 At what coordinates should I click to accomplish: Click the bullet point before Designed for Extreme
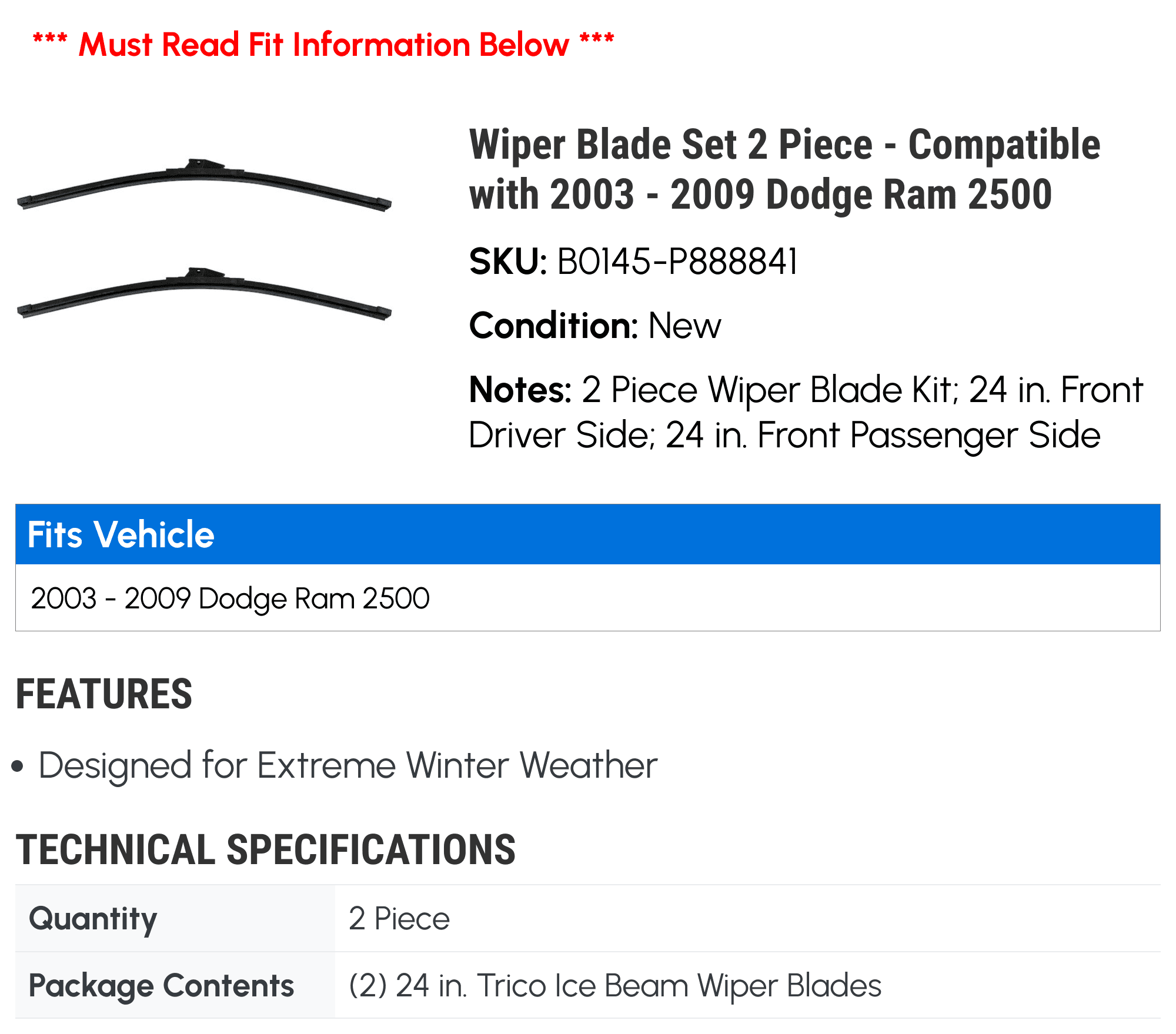pos(18,767)
